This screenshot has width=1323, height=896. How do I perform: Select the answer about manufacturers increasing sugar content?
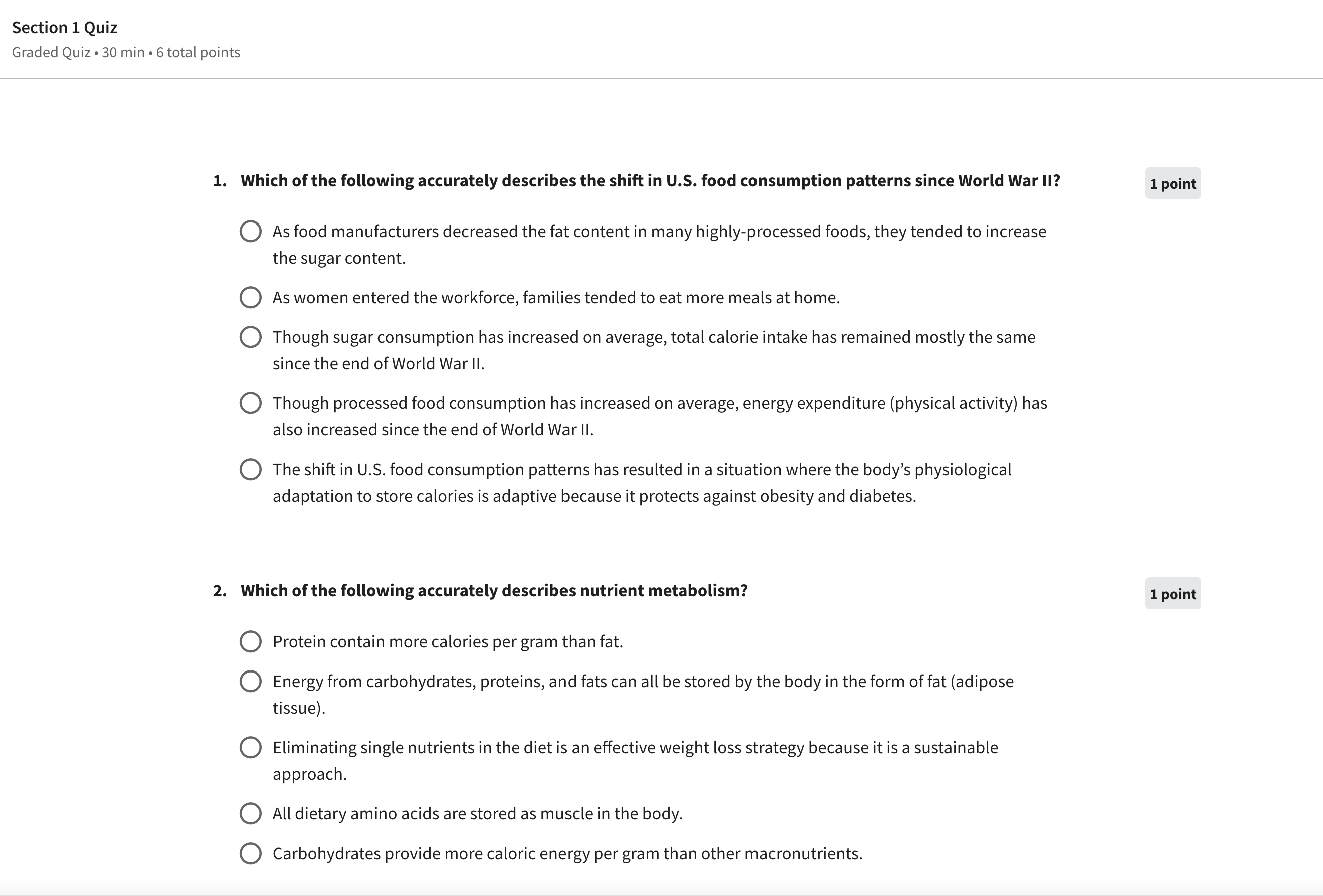[x=251, y=232]
